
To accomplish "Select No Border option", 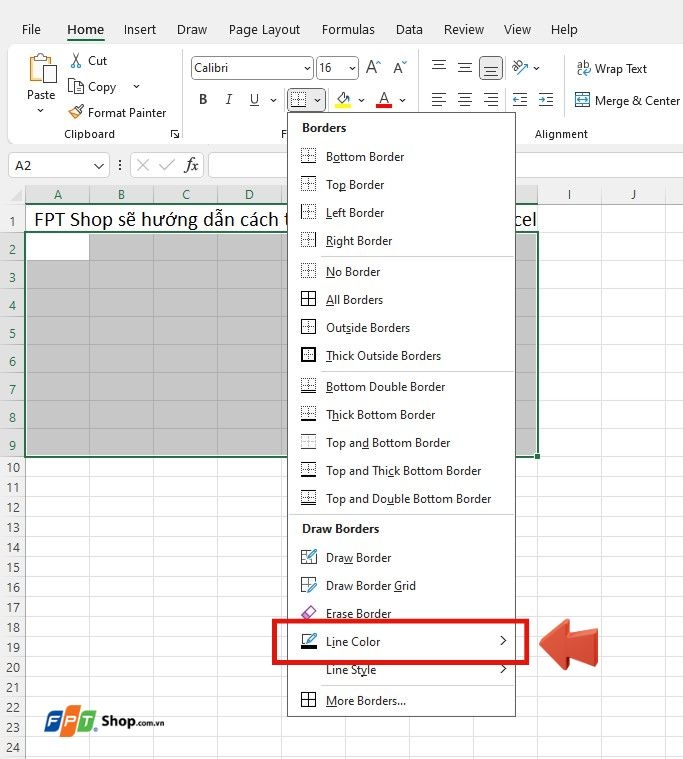I will (x=401, y=272).
